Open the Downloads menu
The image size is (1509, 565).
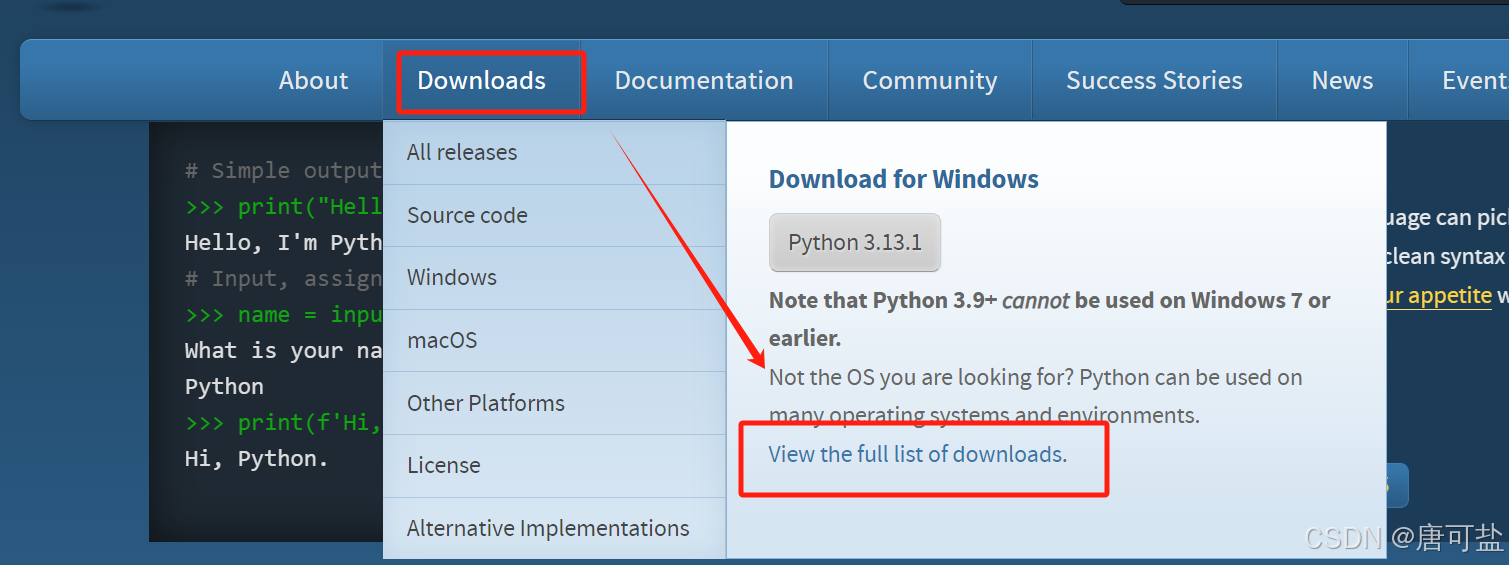tap(481, 81)
